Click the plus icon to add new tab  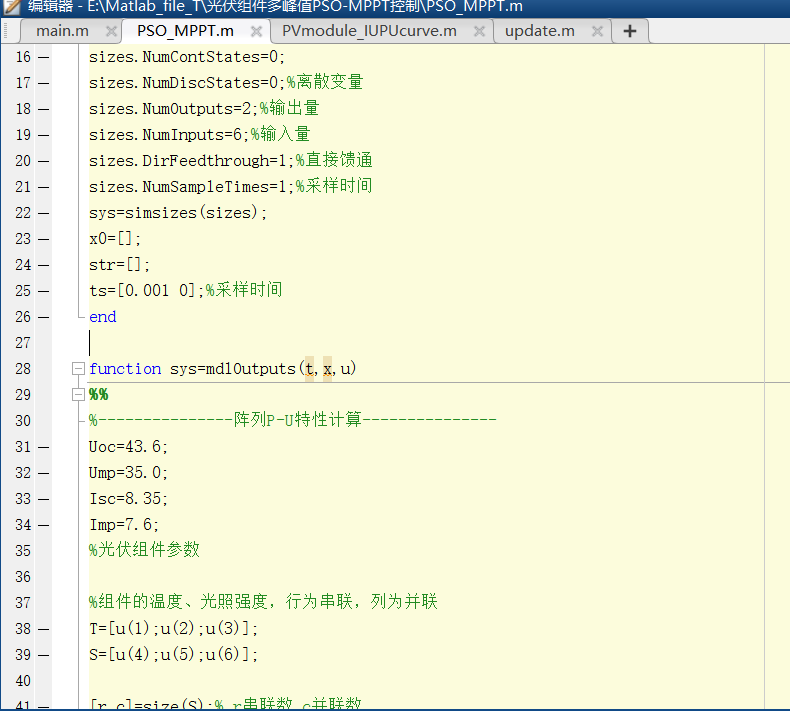click(630, 31)
